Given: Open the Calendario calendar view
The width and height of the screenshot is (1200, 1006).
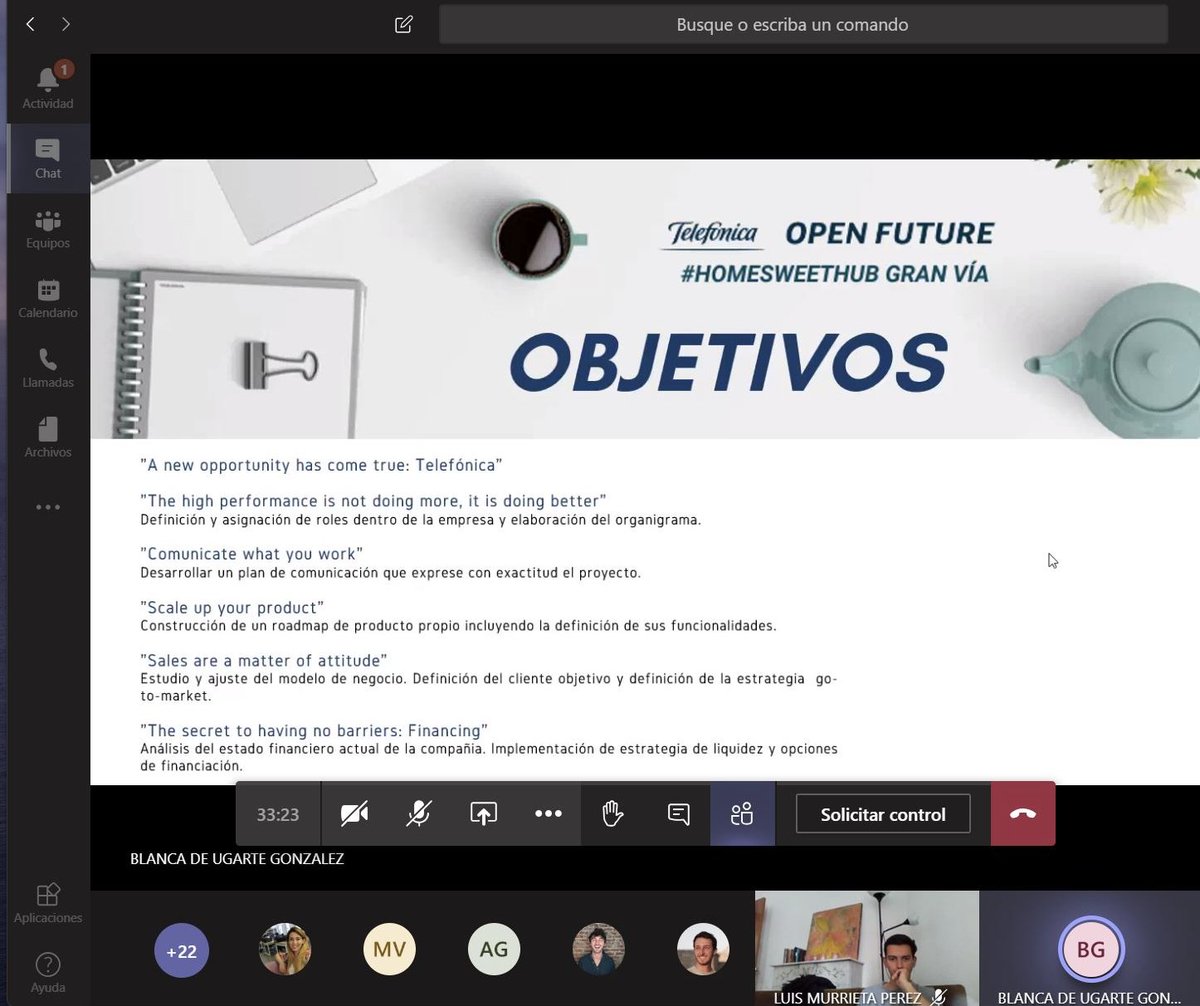Looking at the screenshot, I should click(48, 299).
